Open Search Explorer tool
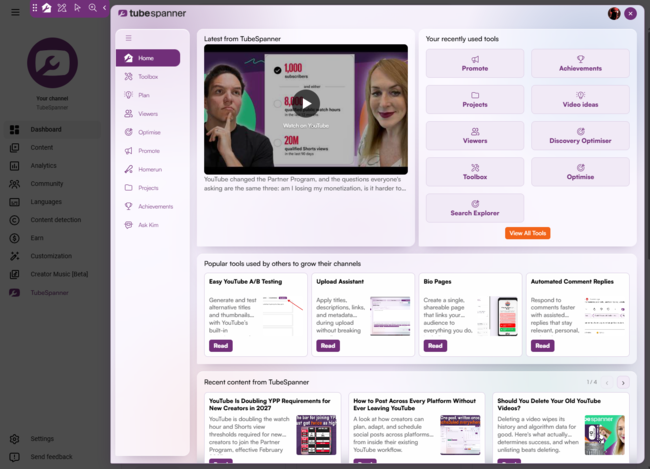650x469 pixels. coord(475,208)
